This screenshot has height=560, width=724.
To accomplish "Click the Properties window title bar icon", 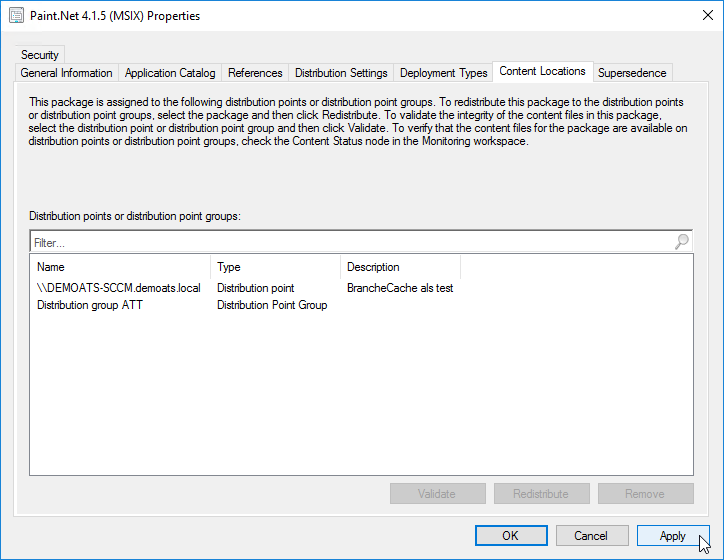I will pos(16,16).
